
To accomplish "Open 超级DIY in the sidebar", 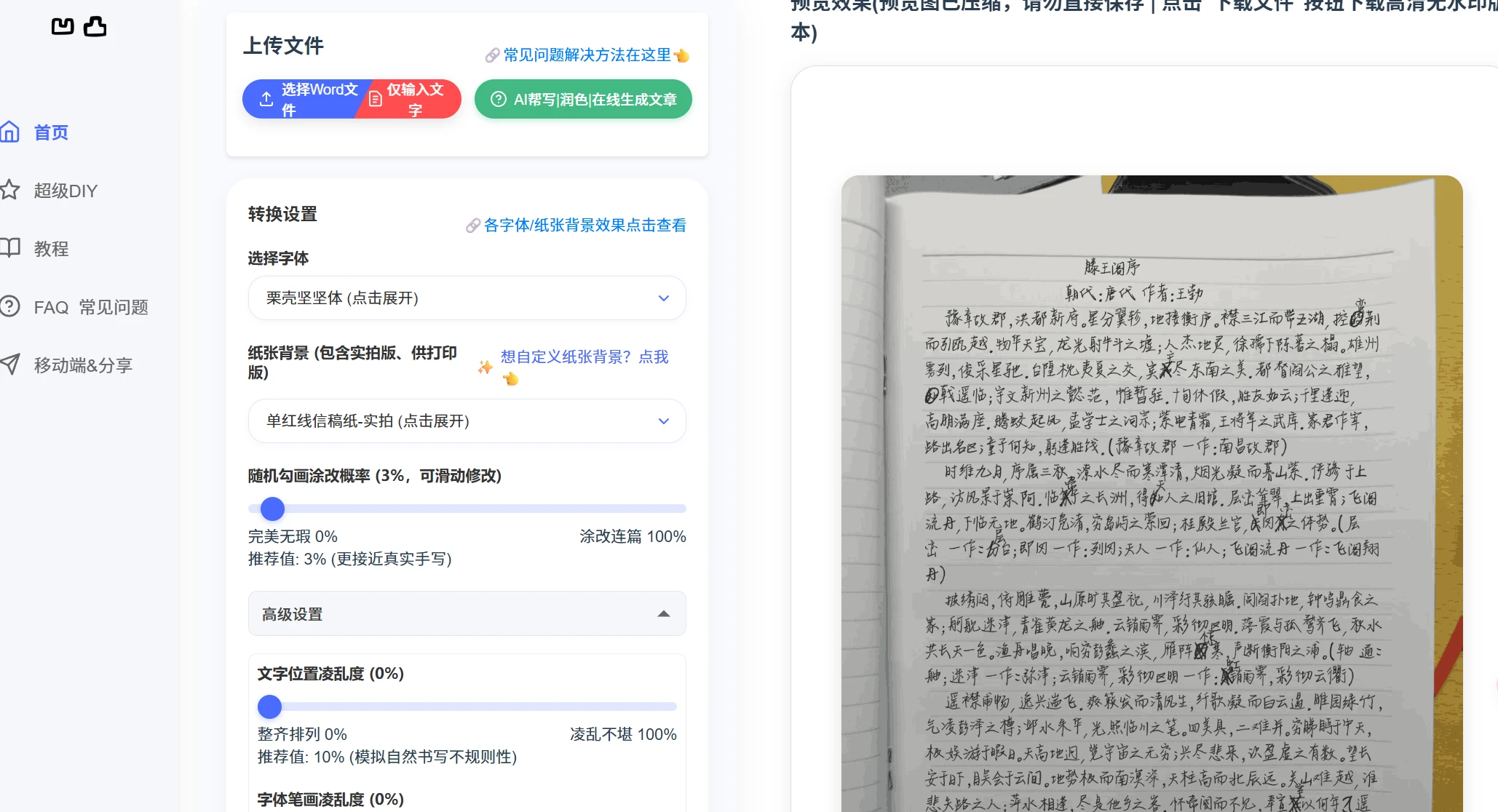I will (66, 191).
